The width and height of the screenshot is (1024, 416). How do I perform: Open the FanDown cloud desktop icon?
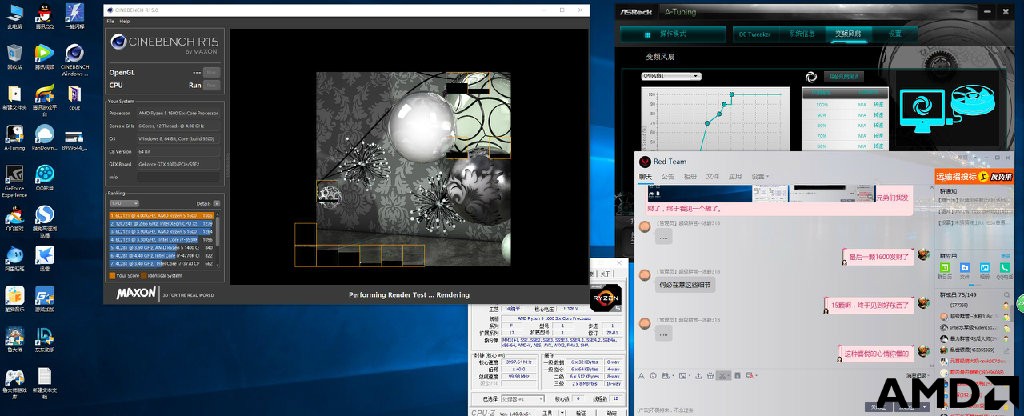click(44, 136)
